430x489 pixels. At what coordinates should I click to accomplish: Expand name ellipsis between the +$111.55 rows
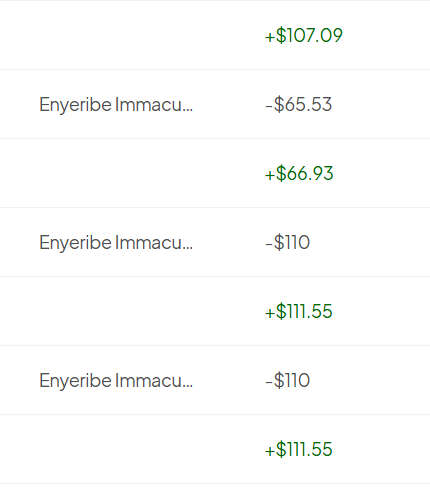coord(188,386)
